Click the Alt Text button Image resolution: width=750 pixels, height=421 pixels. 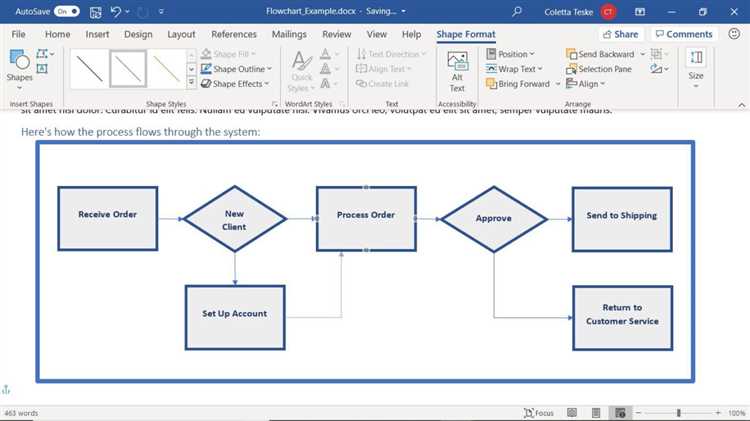pos(457,72)
